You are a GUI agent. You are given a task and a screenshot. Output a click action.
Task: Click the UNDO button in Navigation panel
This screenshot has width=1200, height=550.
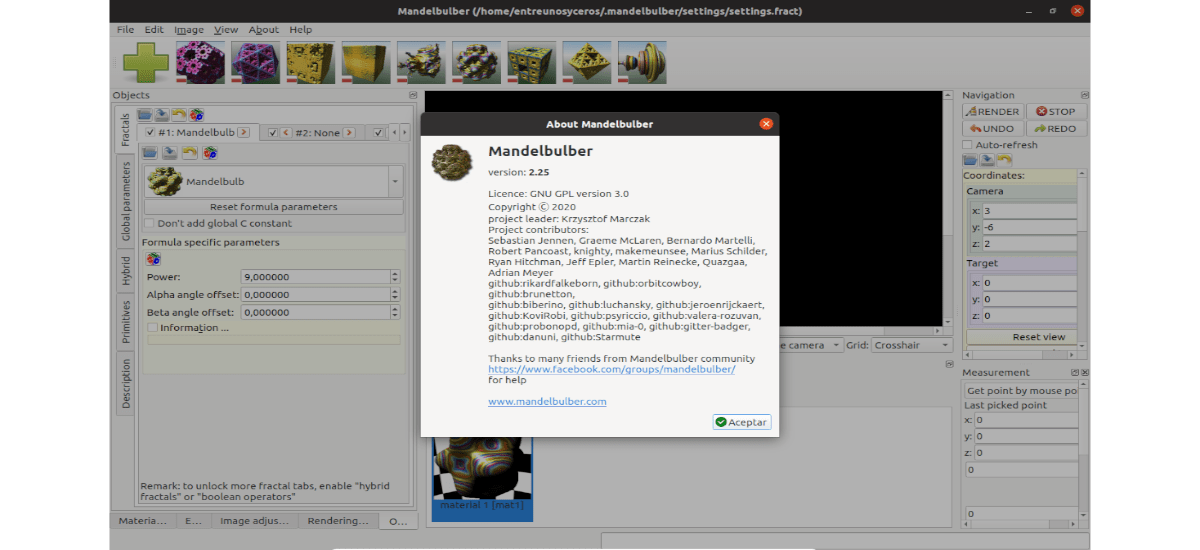[992, 129]
